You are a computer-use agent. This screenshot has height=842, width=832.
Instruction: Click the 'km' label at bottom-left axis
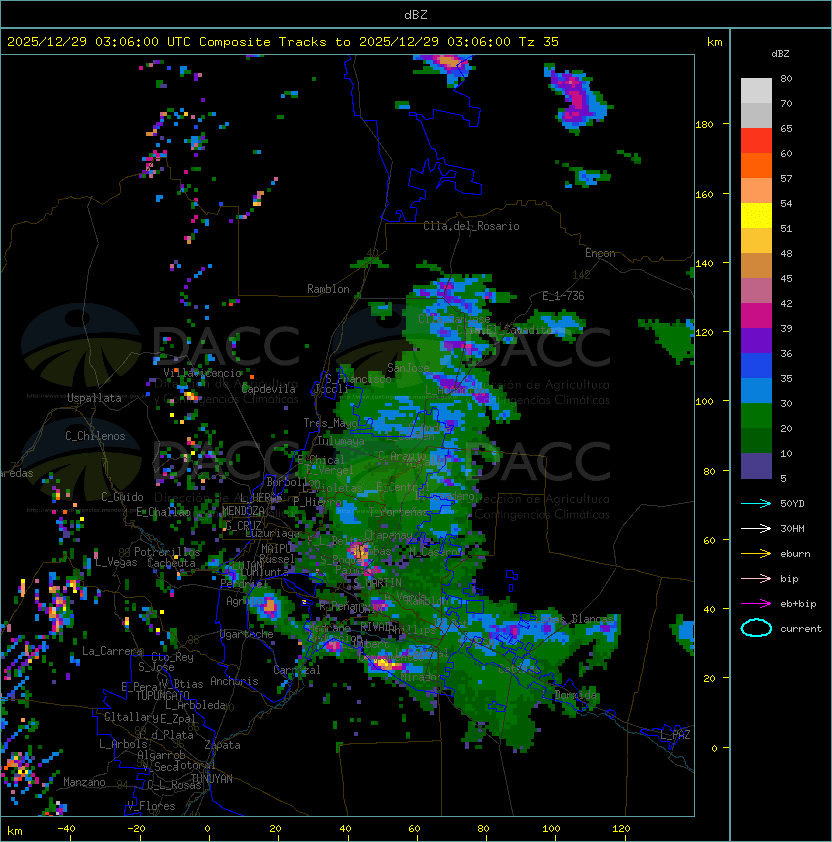point(15,831)
